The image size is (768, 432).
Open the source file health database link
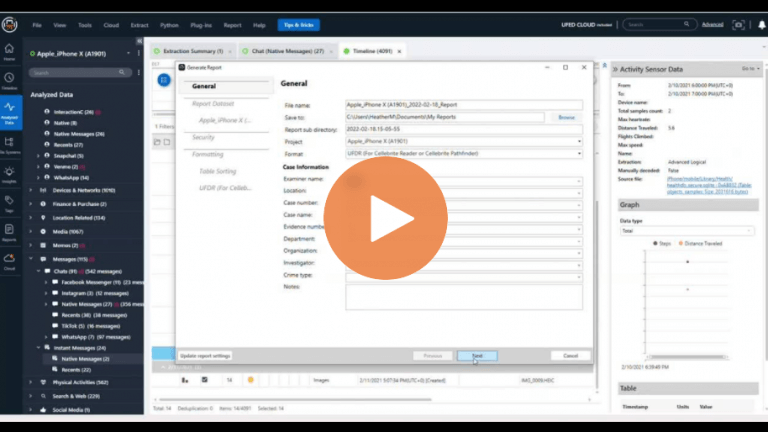(708, 186)
